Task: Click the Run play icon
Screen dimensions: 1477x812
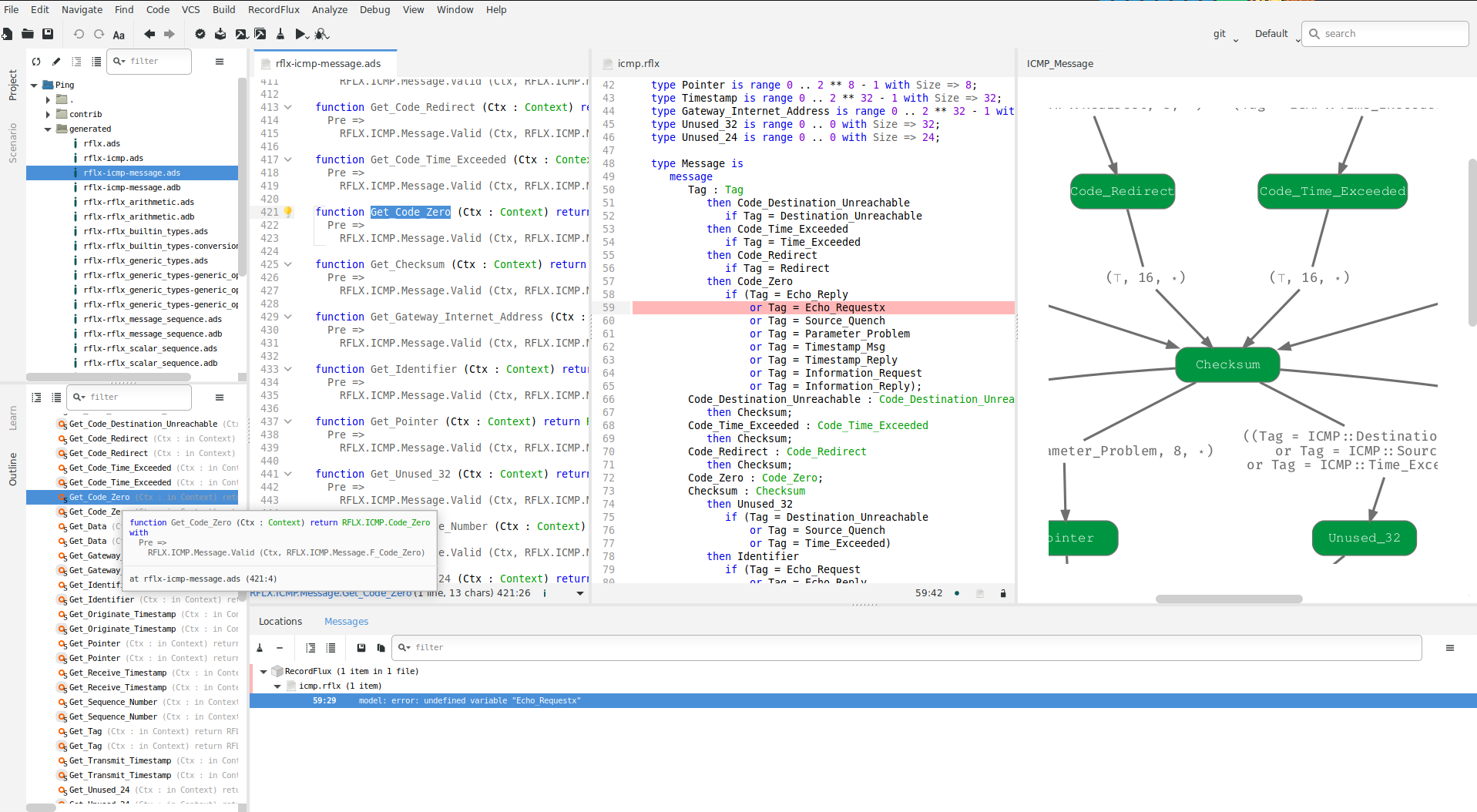Action: pyautogui.click(x=301, y=34)
